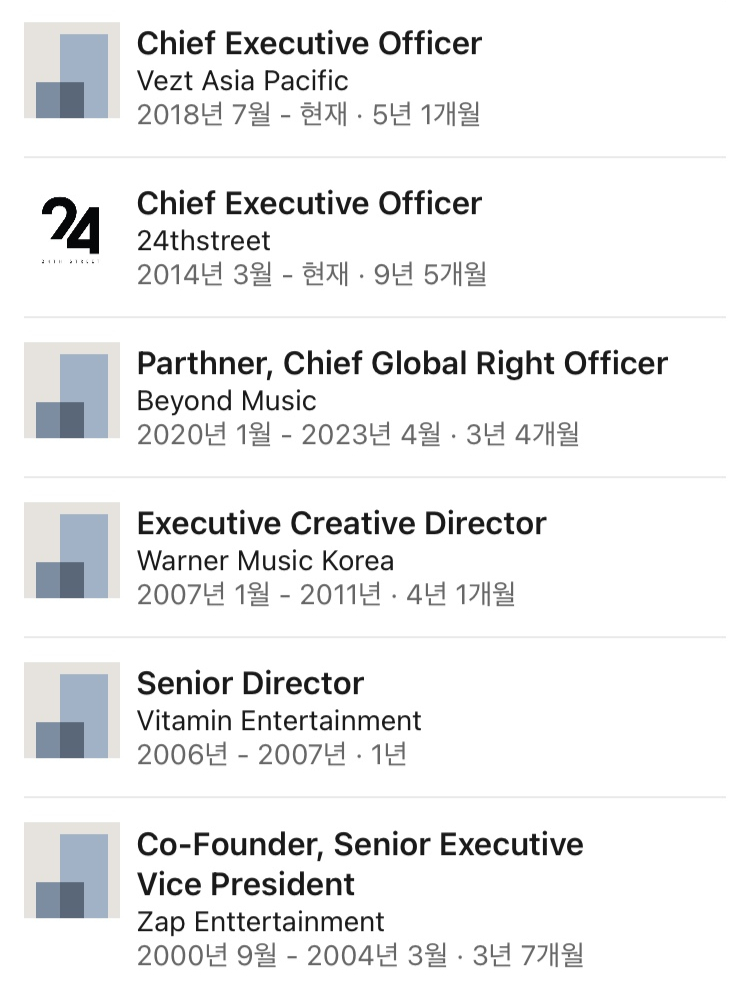Open the 24thstreet company logo
Image resolution: width=750 pixels, height=981 pixels.
pyautogui.click(x=72, y=230)
